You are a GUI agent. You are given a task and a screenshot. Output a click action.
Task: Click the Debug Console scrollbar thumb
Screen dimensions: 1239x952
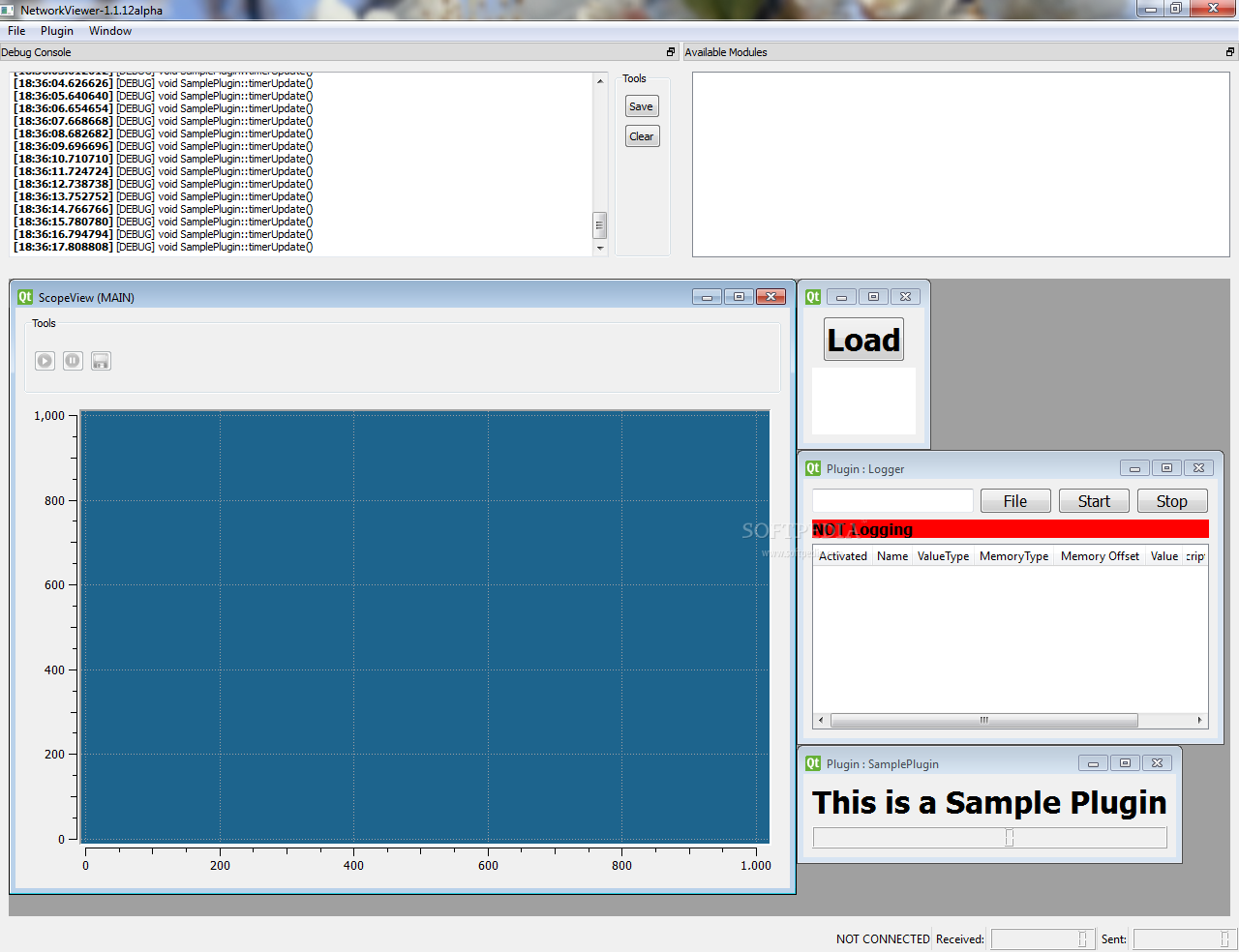pyautogui.click(x=600, y=225)
